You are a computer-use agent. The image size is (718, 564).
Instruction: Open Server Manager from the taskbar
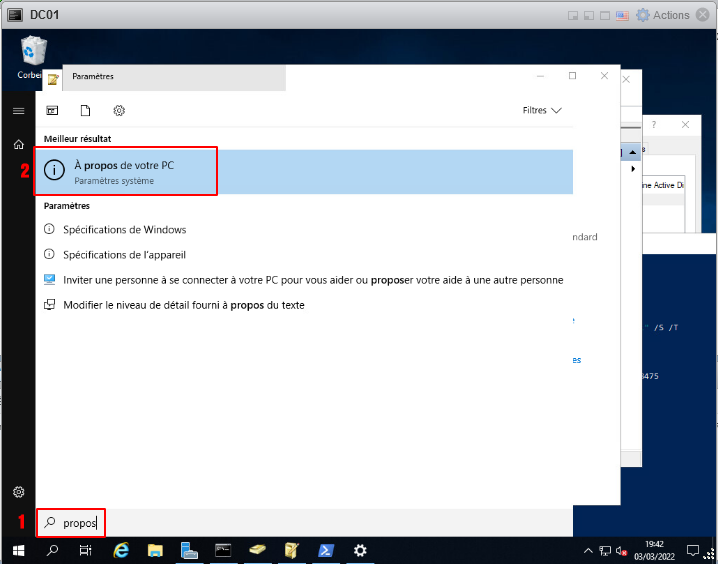[190, 550]
